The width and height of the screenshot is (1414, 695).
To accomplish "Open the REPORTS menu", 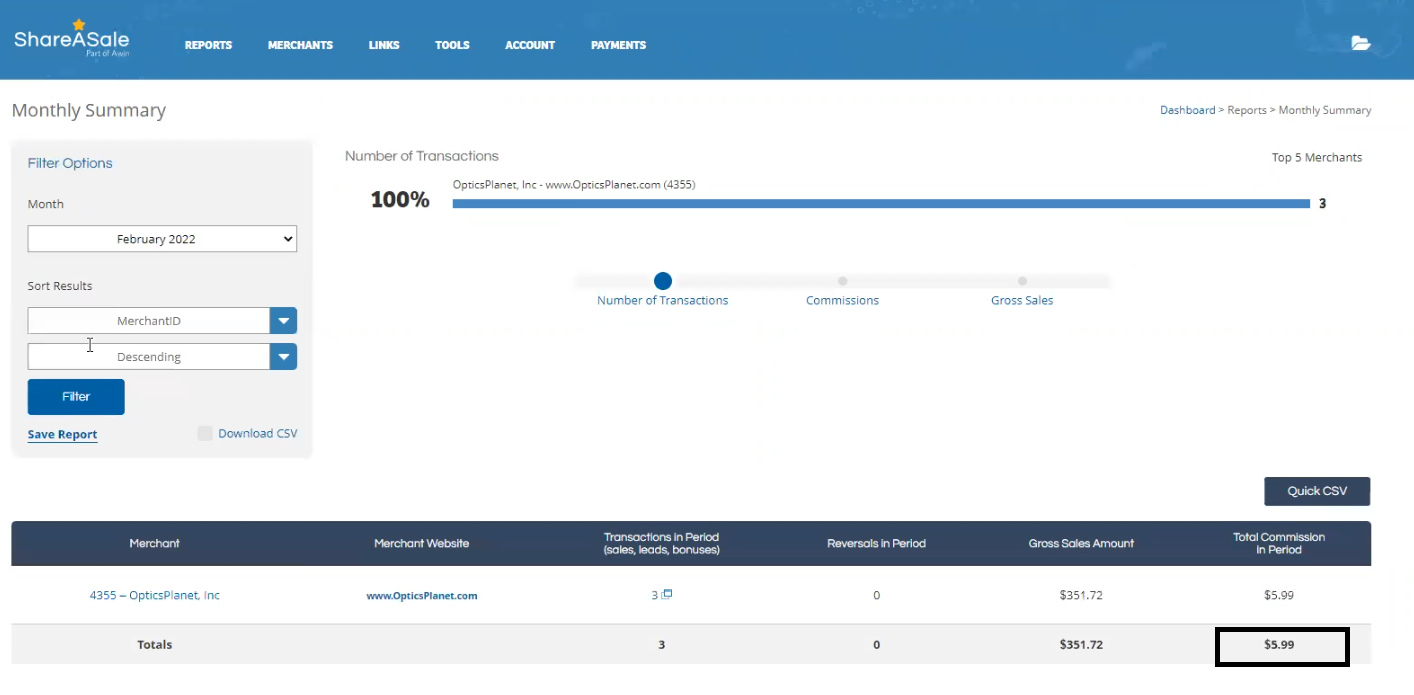I will click(208, 45).
